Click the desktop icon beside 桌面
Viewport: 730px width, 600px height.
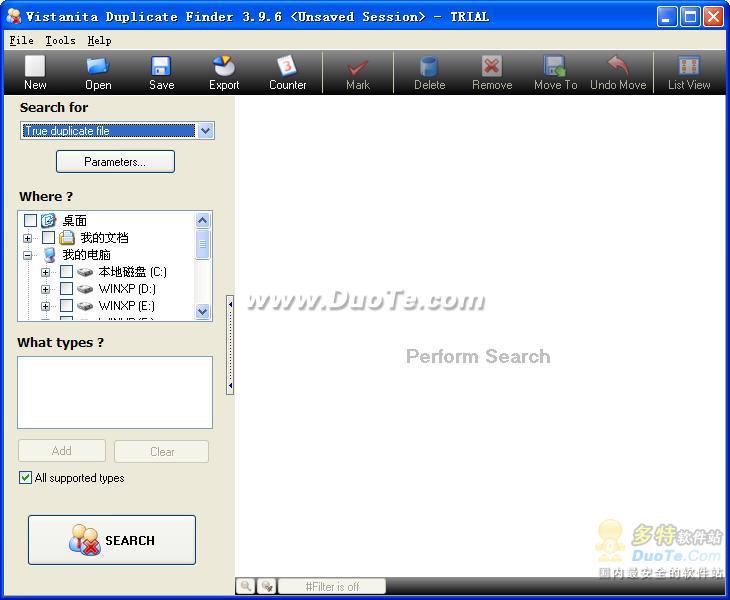[x=48, y=220]
